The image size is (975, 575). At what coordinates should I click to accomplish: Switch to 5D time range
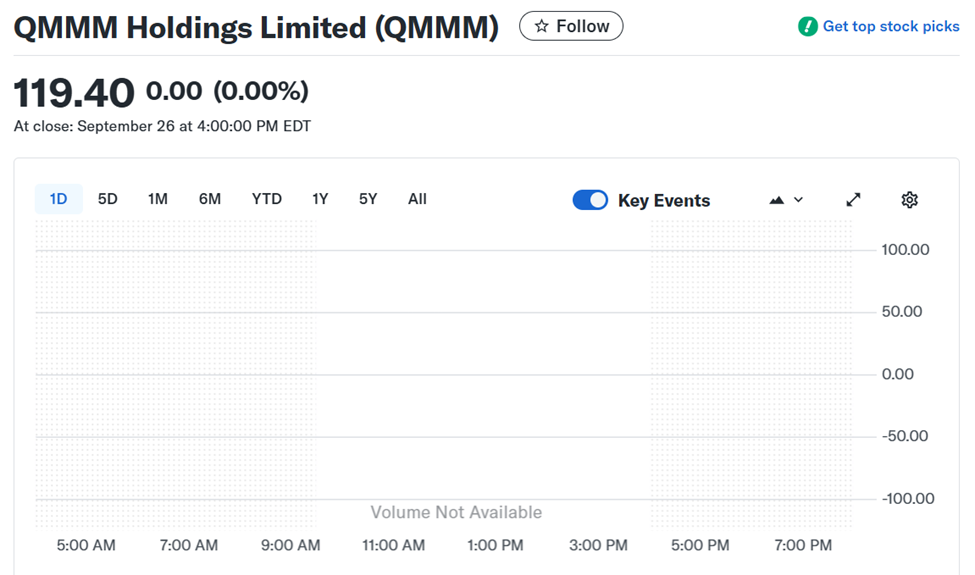click(x=108, y=199)
